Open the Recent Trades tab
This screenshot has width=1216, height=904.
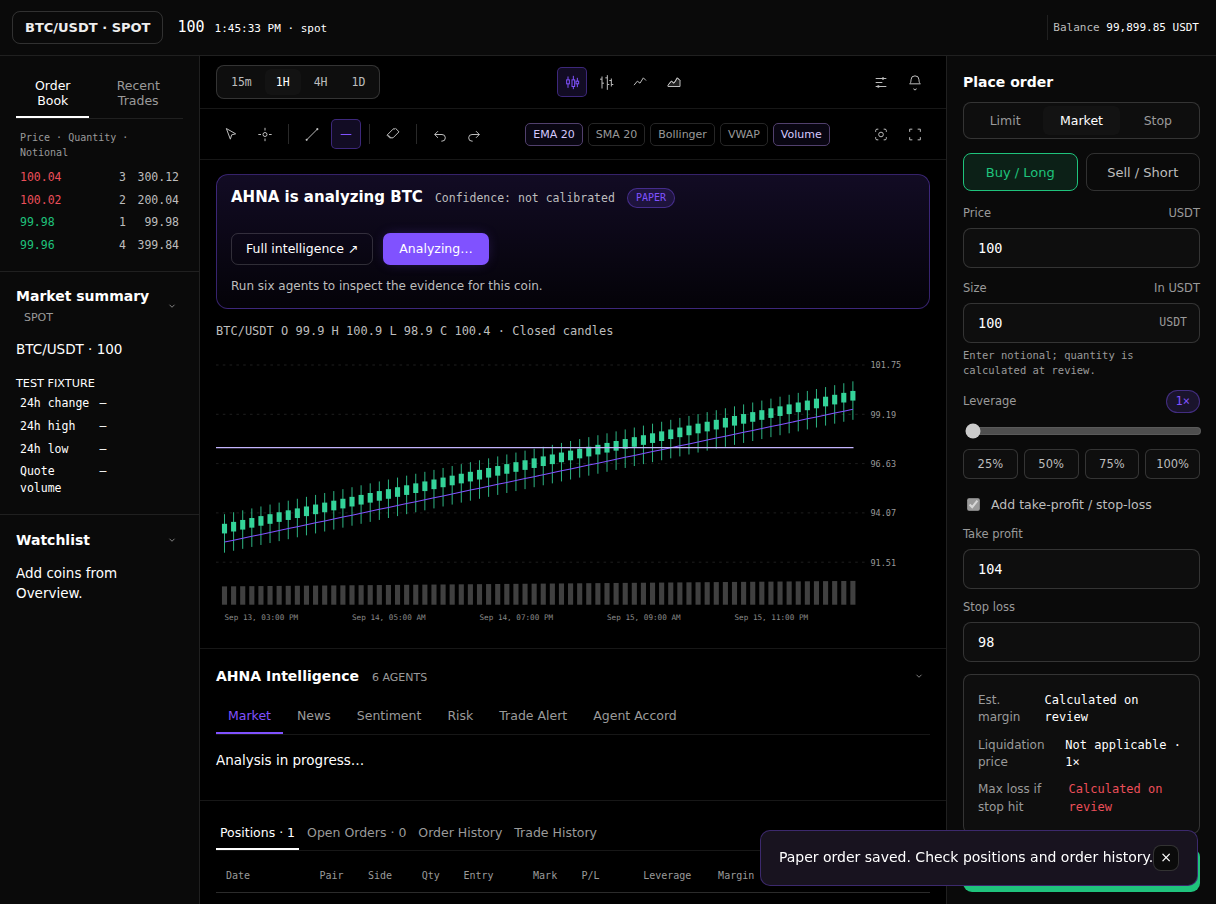point(138,93)
